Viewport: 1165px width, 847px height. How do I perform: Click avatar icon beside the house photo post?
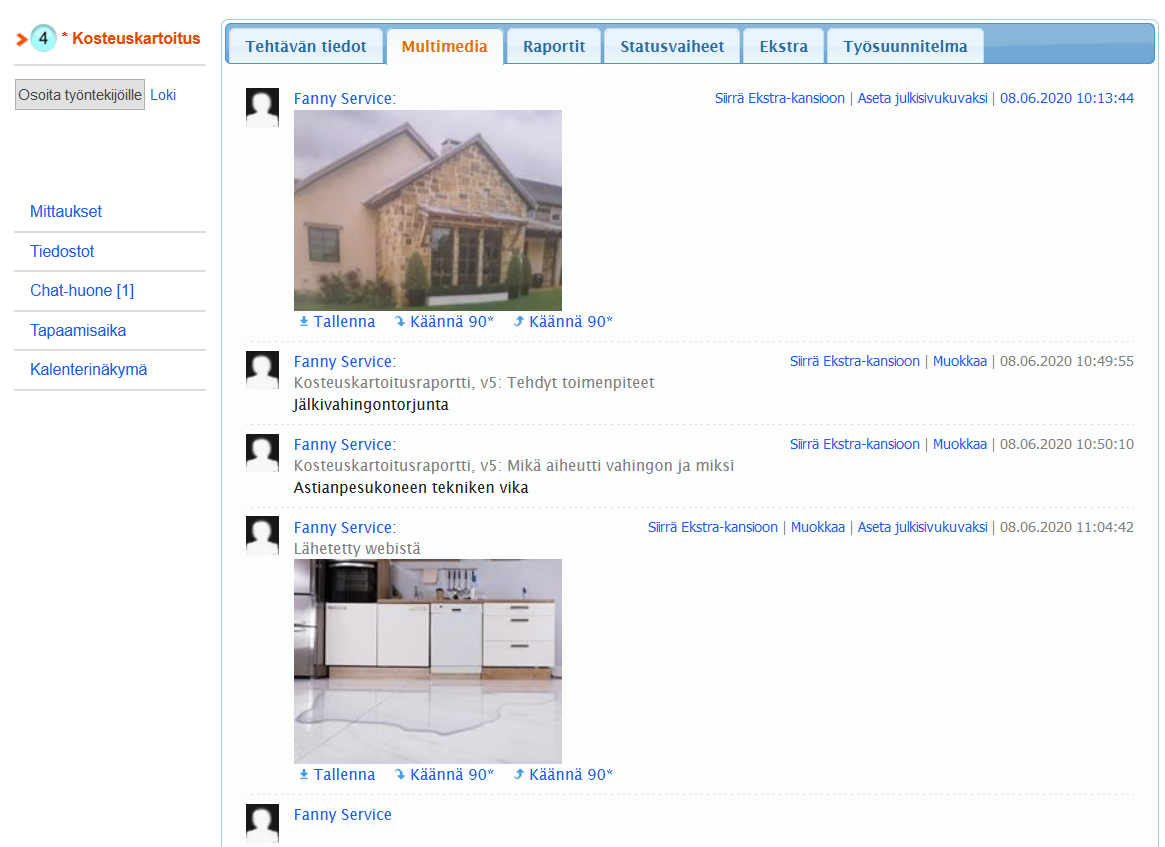coord(262,107)
